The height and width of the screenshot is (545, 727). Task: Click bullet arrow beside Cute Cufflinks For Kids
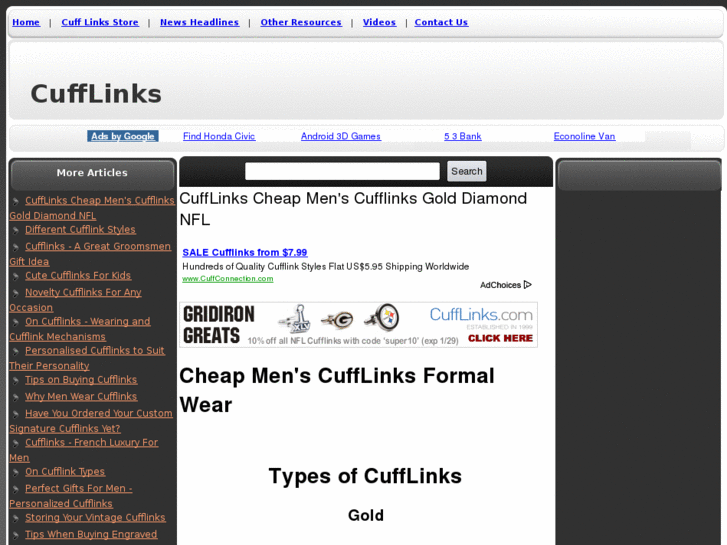click(x=16, y=276)
